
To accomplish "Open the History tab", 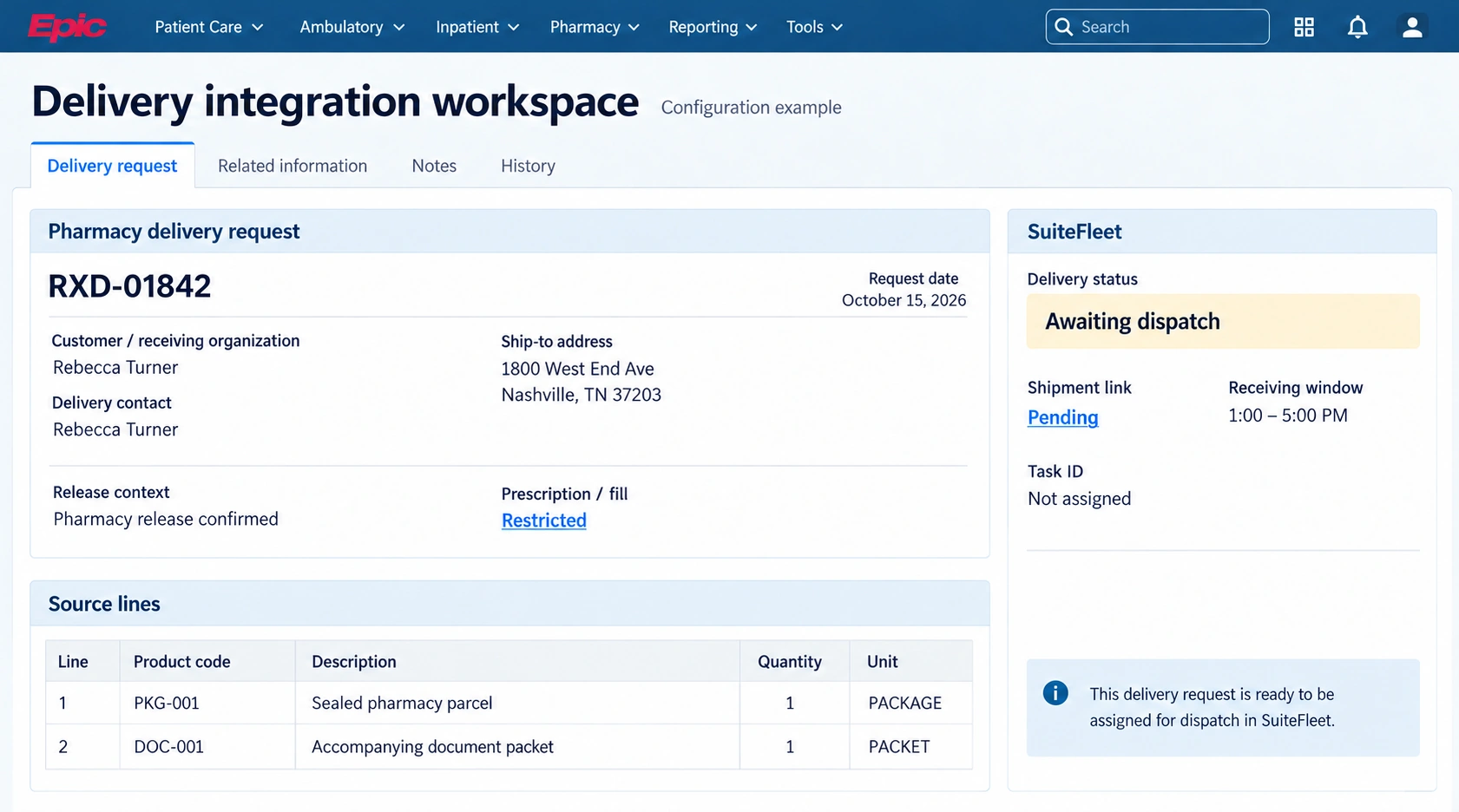I will [528, 166].
